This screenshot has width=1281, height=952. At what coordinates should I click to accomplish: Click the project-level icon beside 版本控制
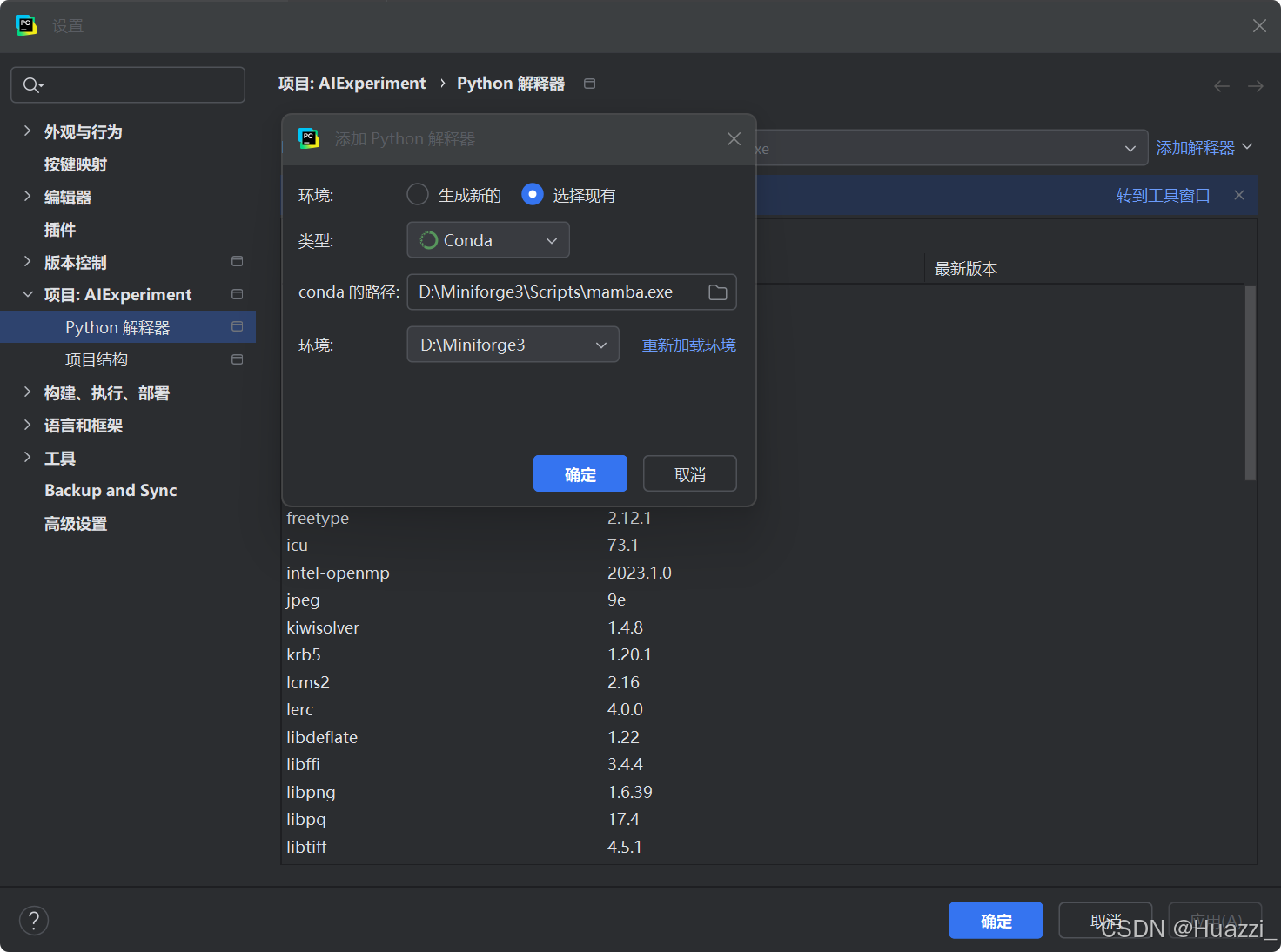coord(237,261)
